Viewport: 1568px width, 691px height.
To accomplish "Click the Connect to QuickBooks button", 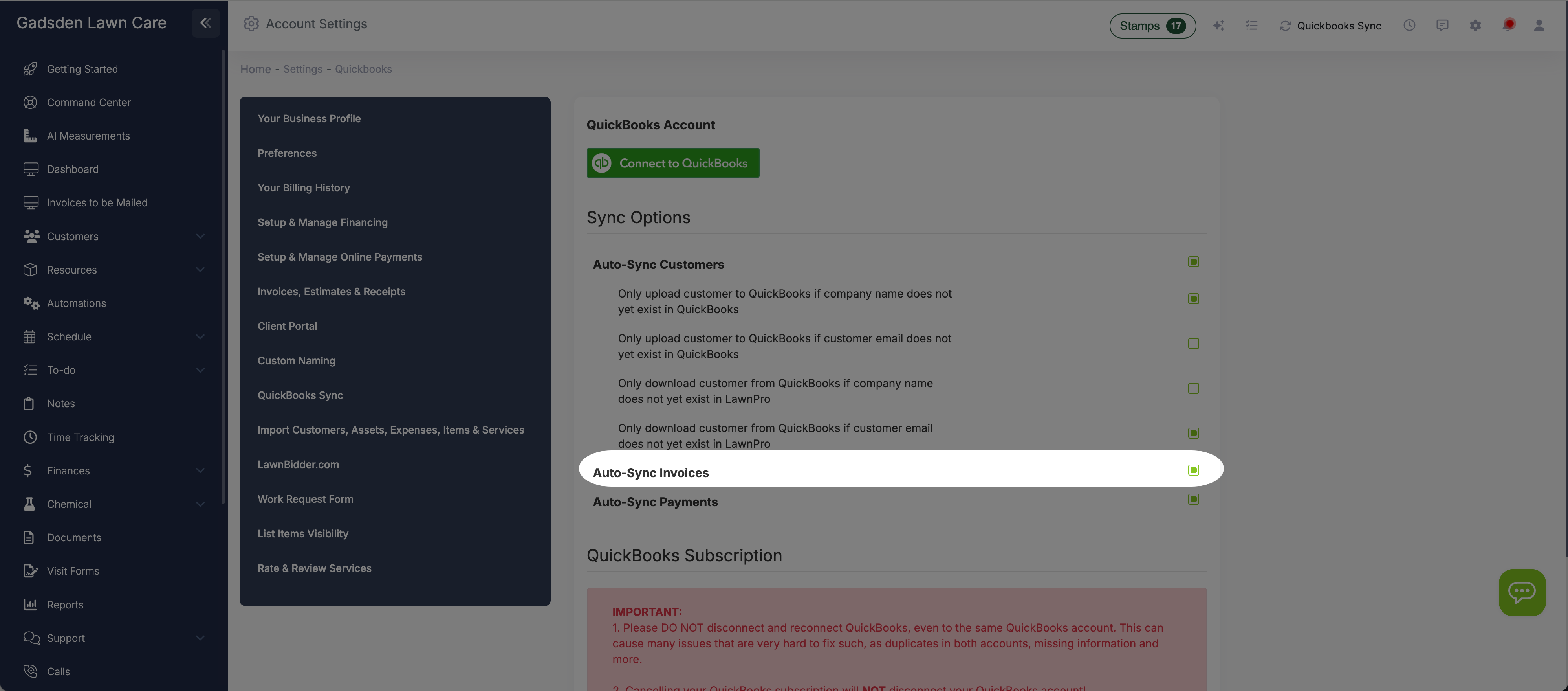I will (672, 163).
